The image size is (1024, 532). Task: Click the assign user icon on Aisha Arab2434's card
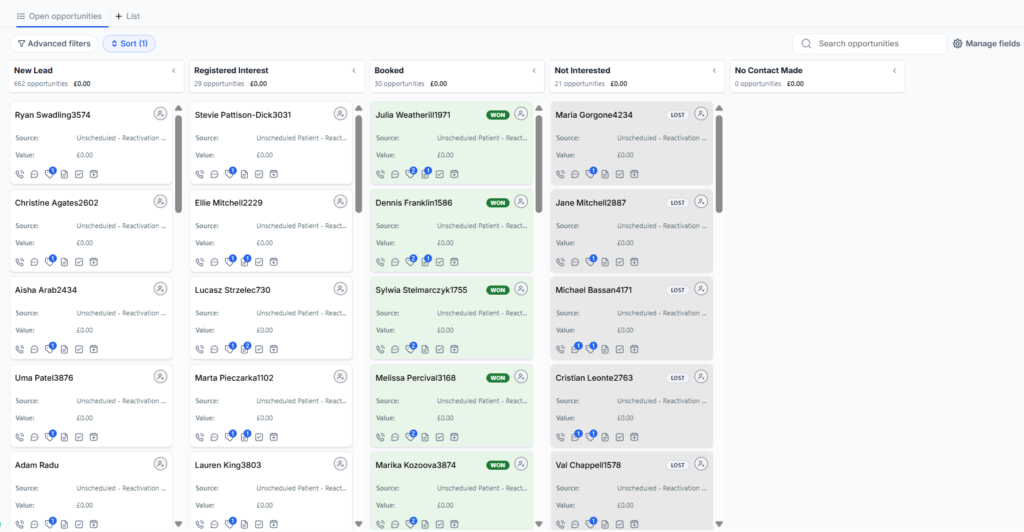pos(160,289)
